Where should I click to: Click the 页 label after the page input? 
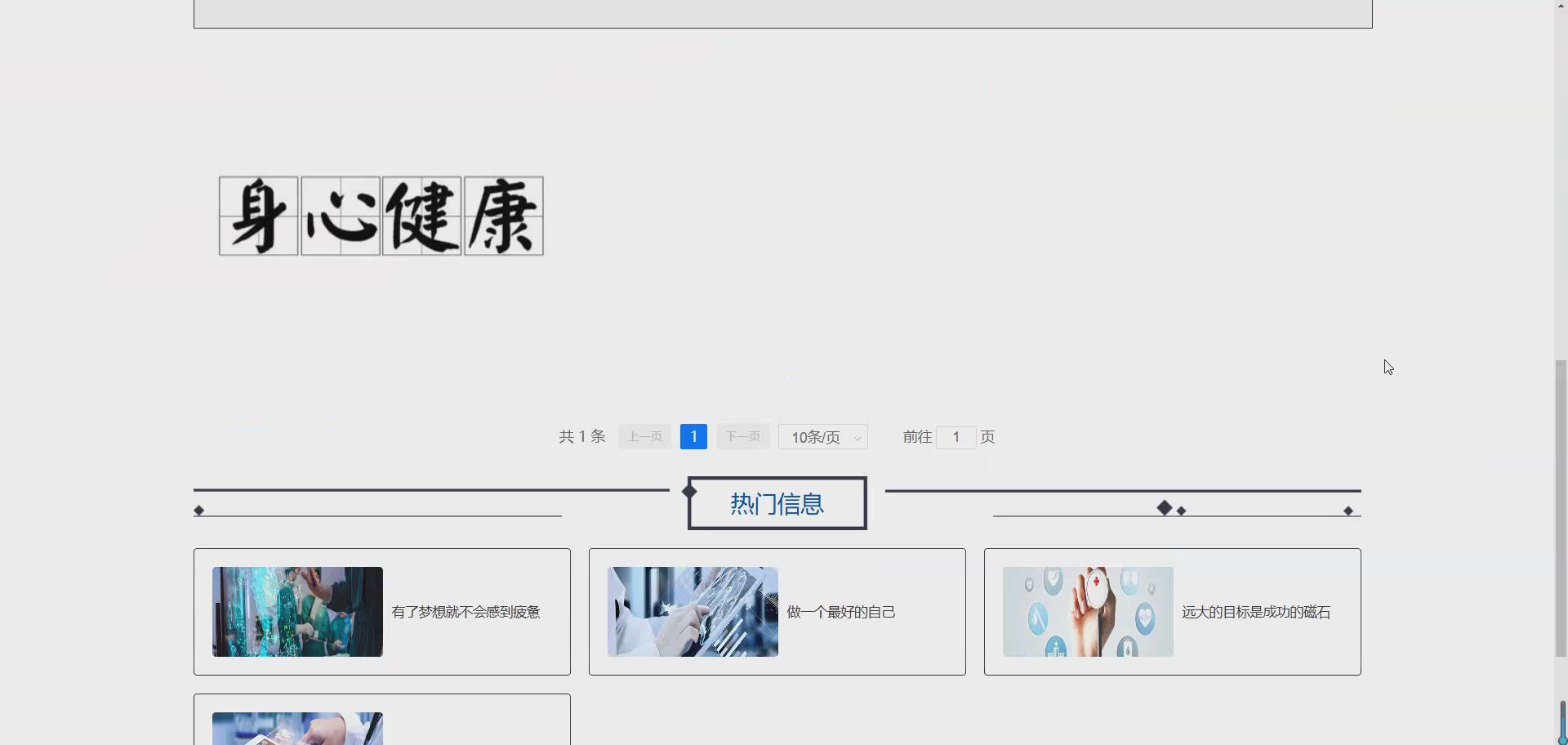point(987,437)
